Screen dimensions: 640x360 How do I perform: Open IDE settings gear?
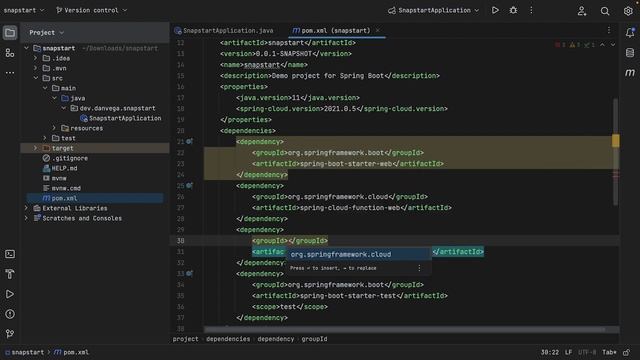click(628, 11)
